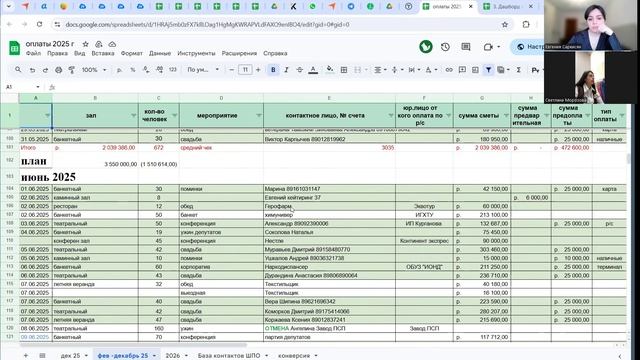Open horizontal align dropdown

click(380, 70)
